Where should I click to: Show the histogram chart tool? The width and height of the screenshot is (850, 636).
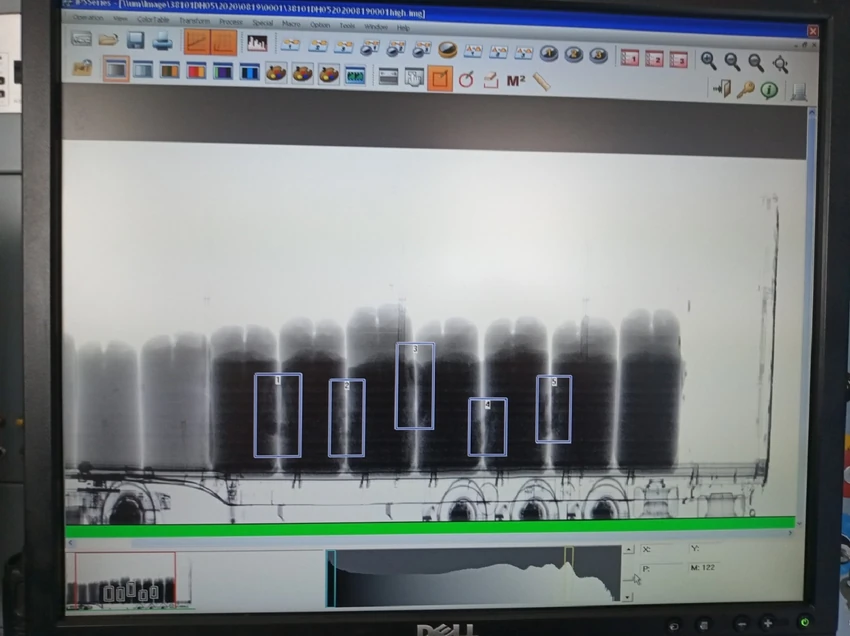[x=257, y=43]
